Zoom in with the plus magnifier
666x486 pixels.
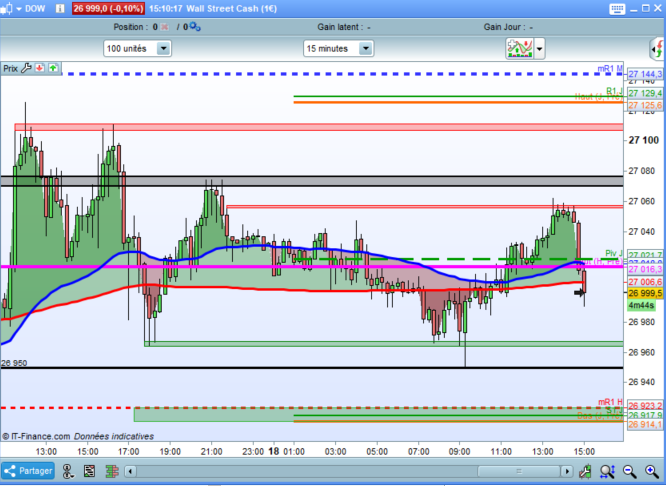[652, 471]
